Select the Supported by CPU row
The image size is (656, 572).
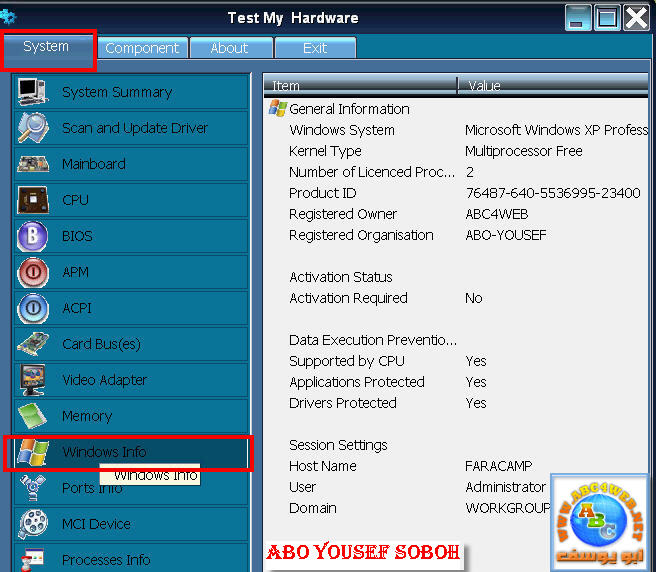click(456, 361)
